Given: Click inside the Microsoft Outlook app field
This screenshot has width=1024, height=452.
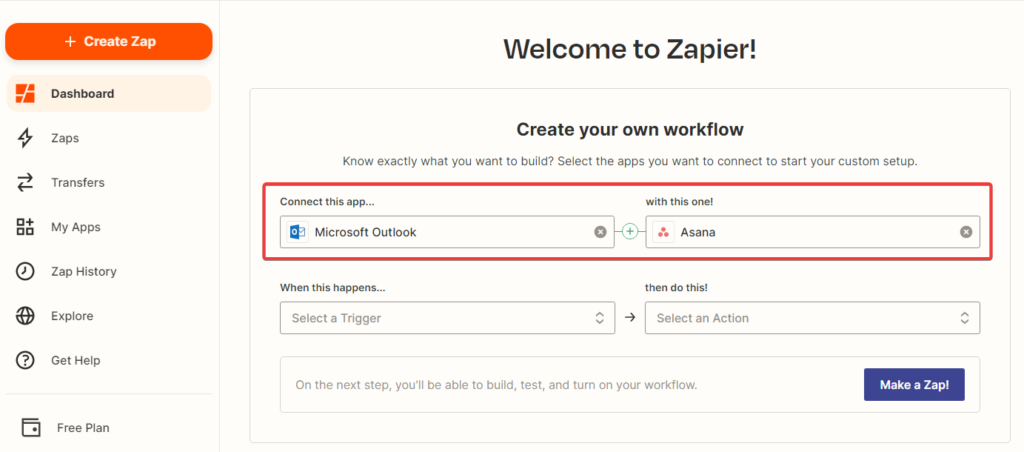Looking at the screenshot, I should [x=450, y=232].
